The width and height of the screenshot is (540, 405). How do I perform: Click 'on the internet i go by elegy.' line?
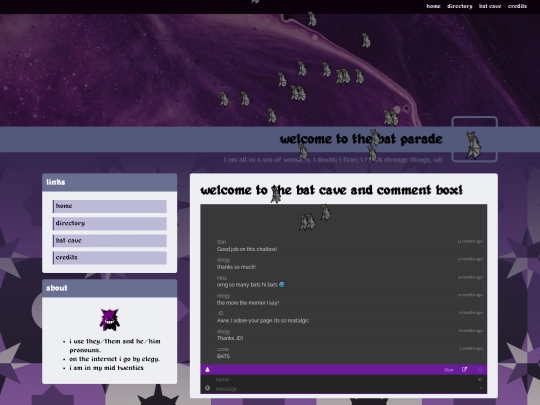pyautogui.click(x=114, y=359)
